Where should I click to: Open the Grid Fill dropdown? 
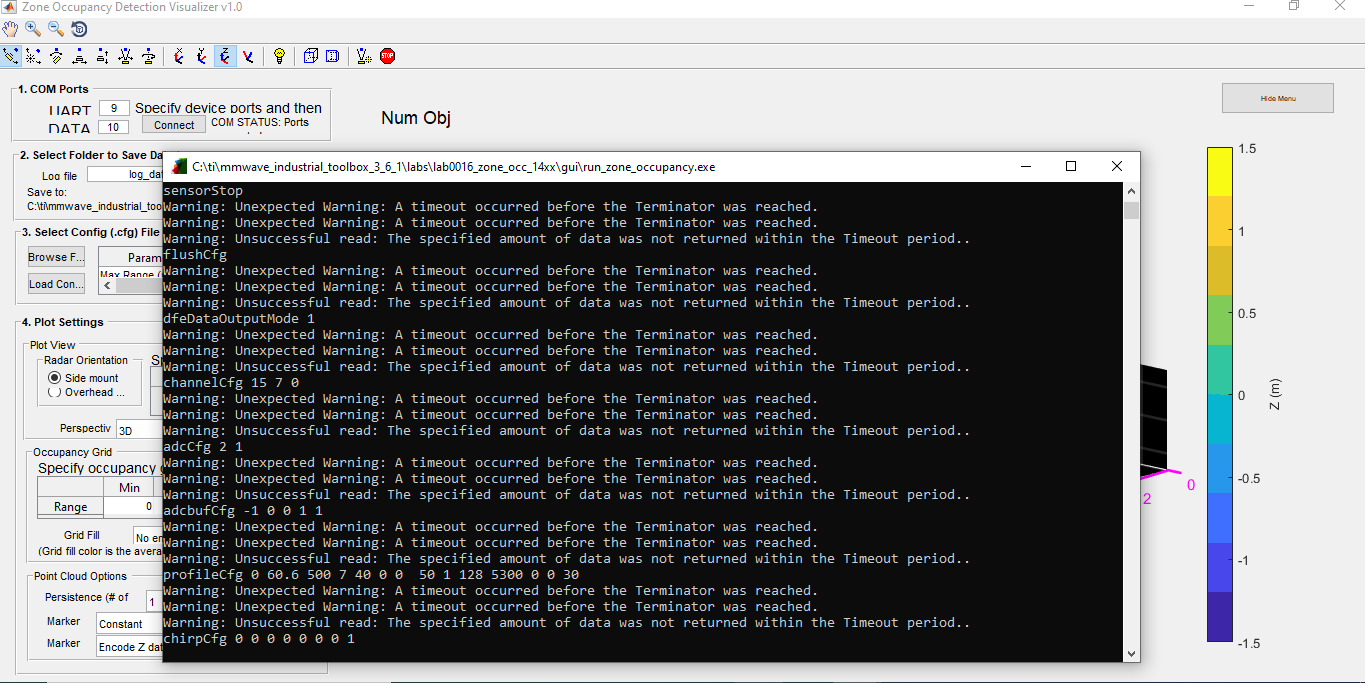tap(148, 537)
